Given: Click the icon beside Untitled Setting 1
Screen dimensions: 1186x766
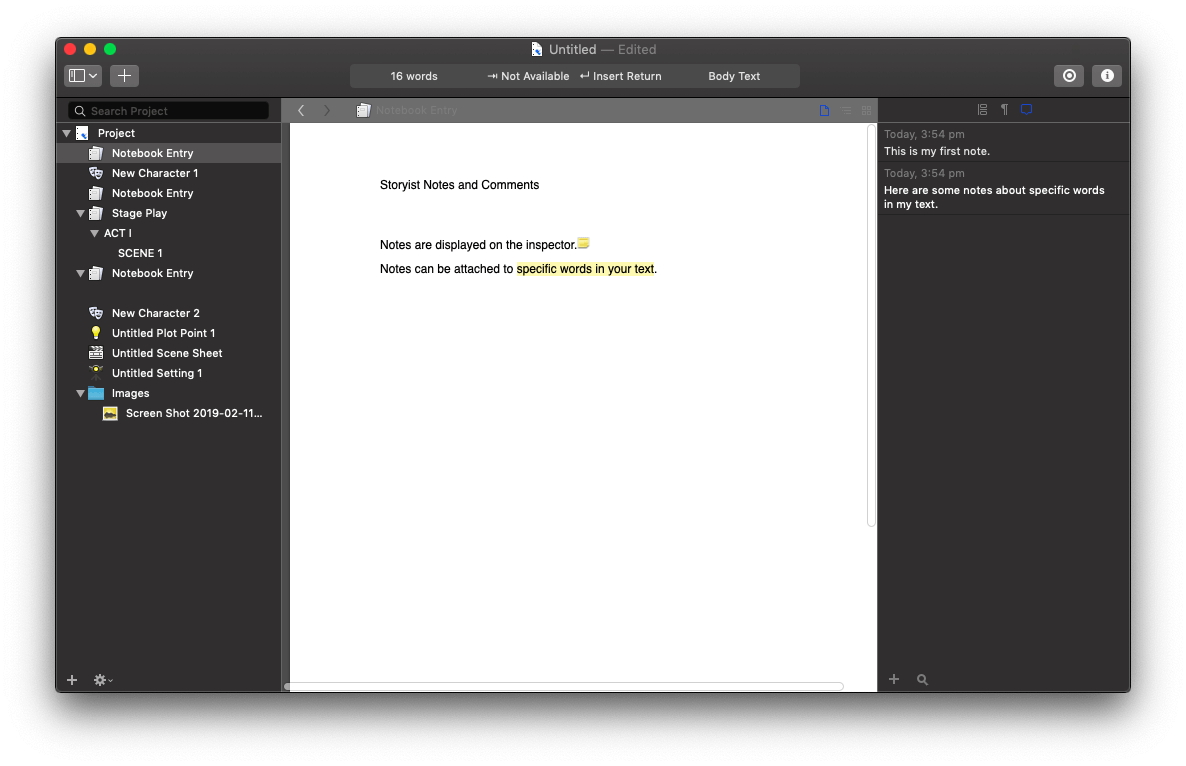Looking at the screenshot, I should click(96, 373).
